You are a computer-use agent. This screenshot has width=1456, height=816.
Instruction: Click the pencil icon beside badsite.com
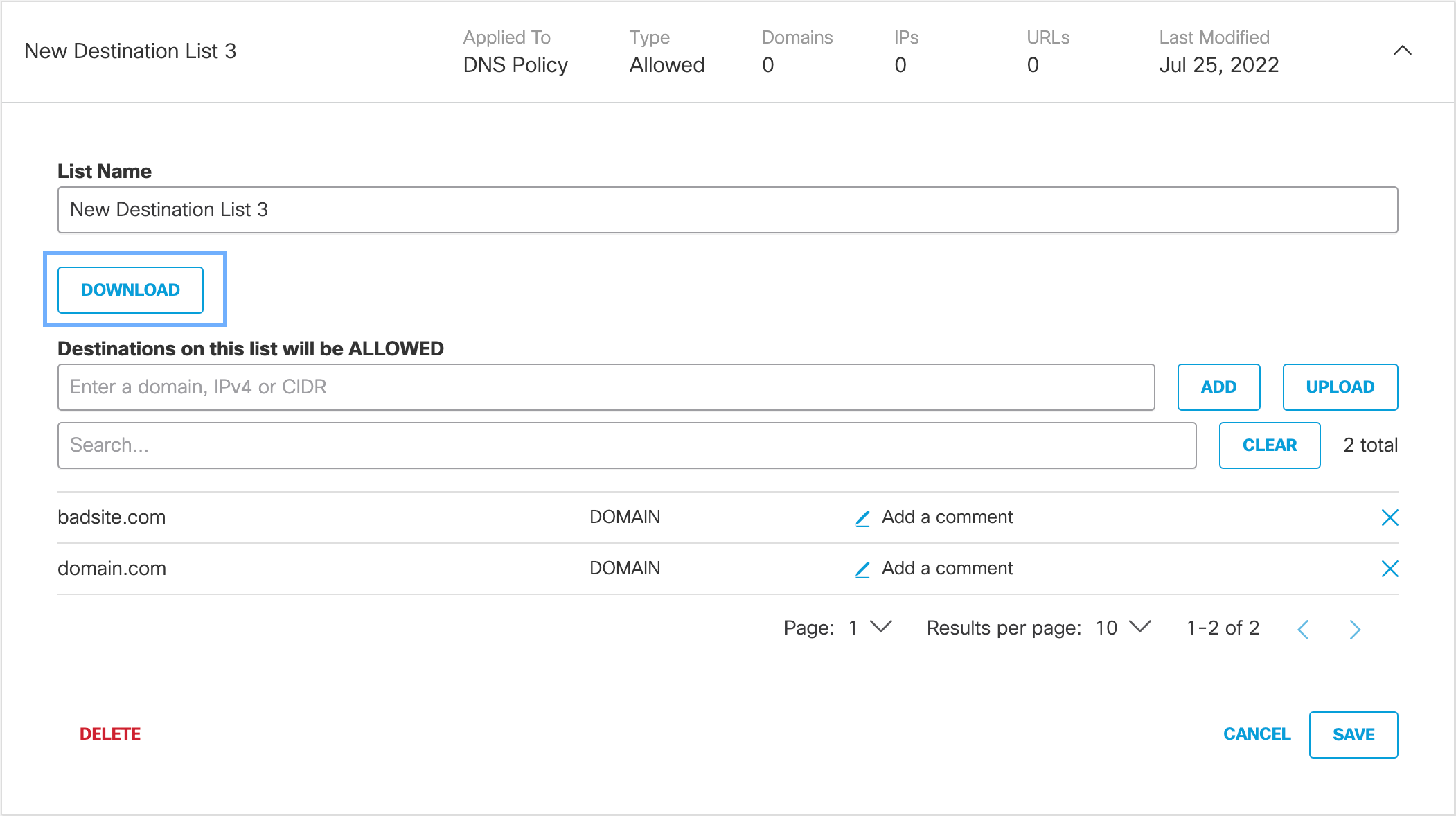(x=862, y=518)
